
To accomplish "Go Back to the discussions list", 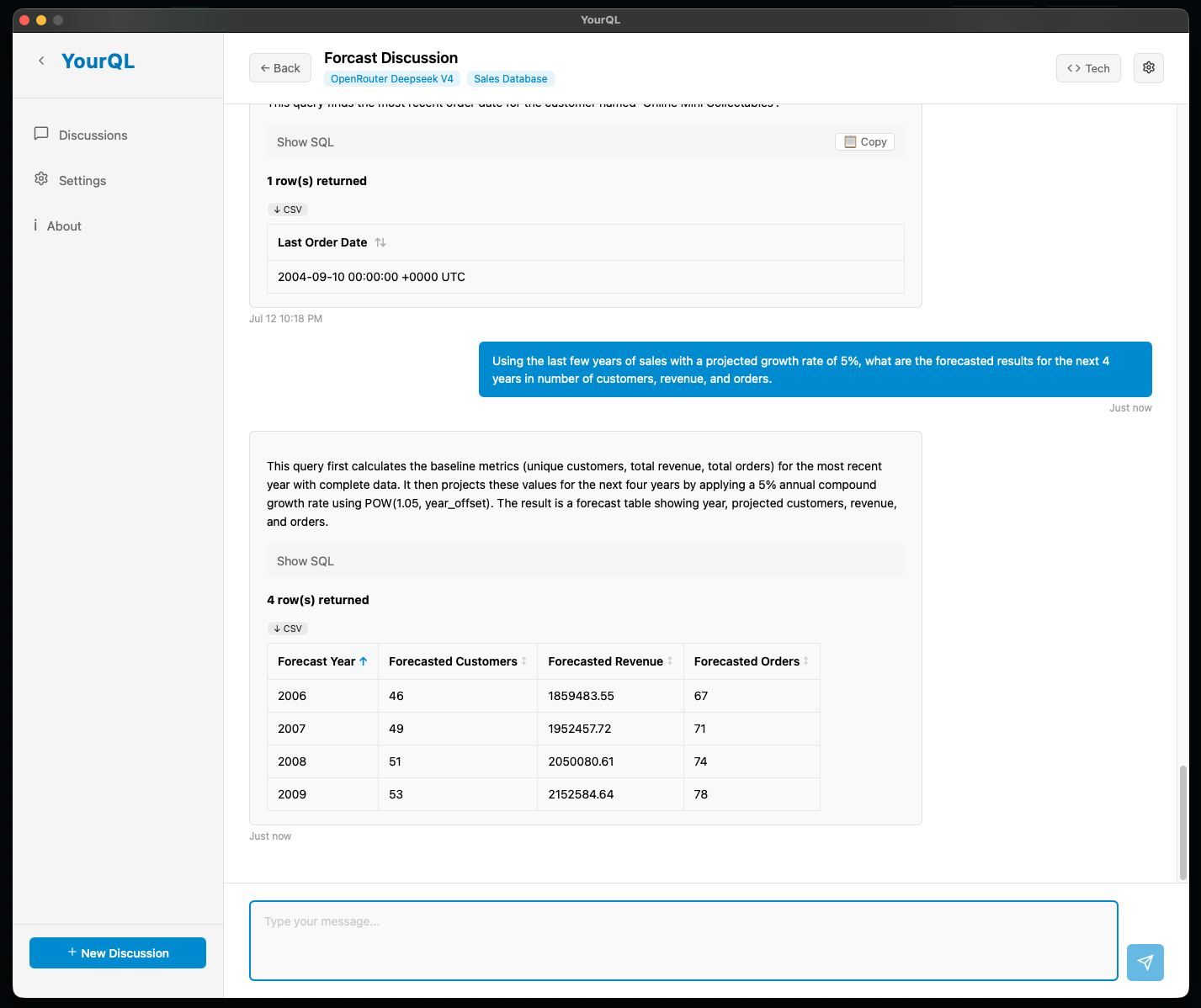I will click(x=280, y=68).
